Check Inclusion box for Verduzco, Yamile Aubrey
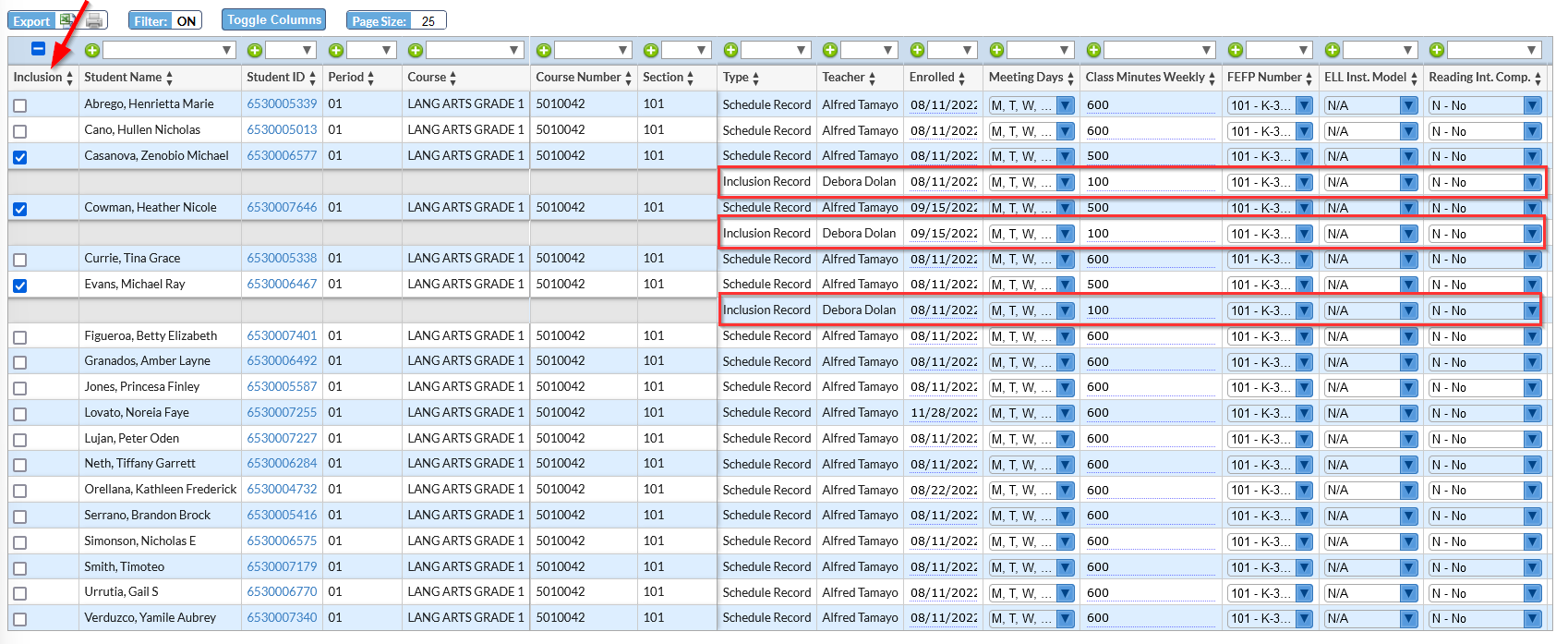This screenshot has height=644, width=1568. coord(20,619)
